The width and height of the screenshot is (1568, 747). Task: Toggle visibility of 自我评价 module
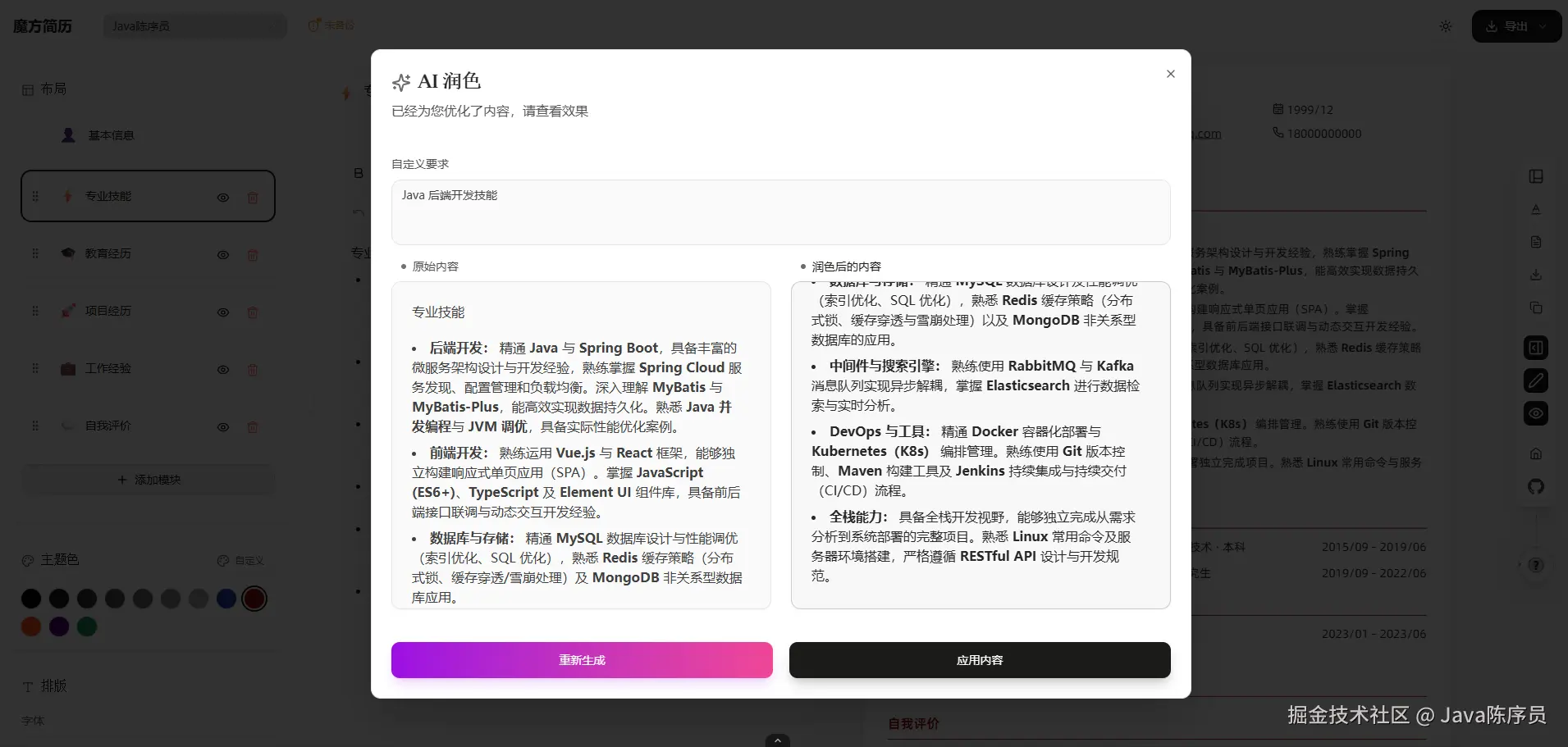pyautogui.click(x=223, y=427)
